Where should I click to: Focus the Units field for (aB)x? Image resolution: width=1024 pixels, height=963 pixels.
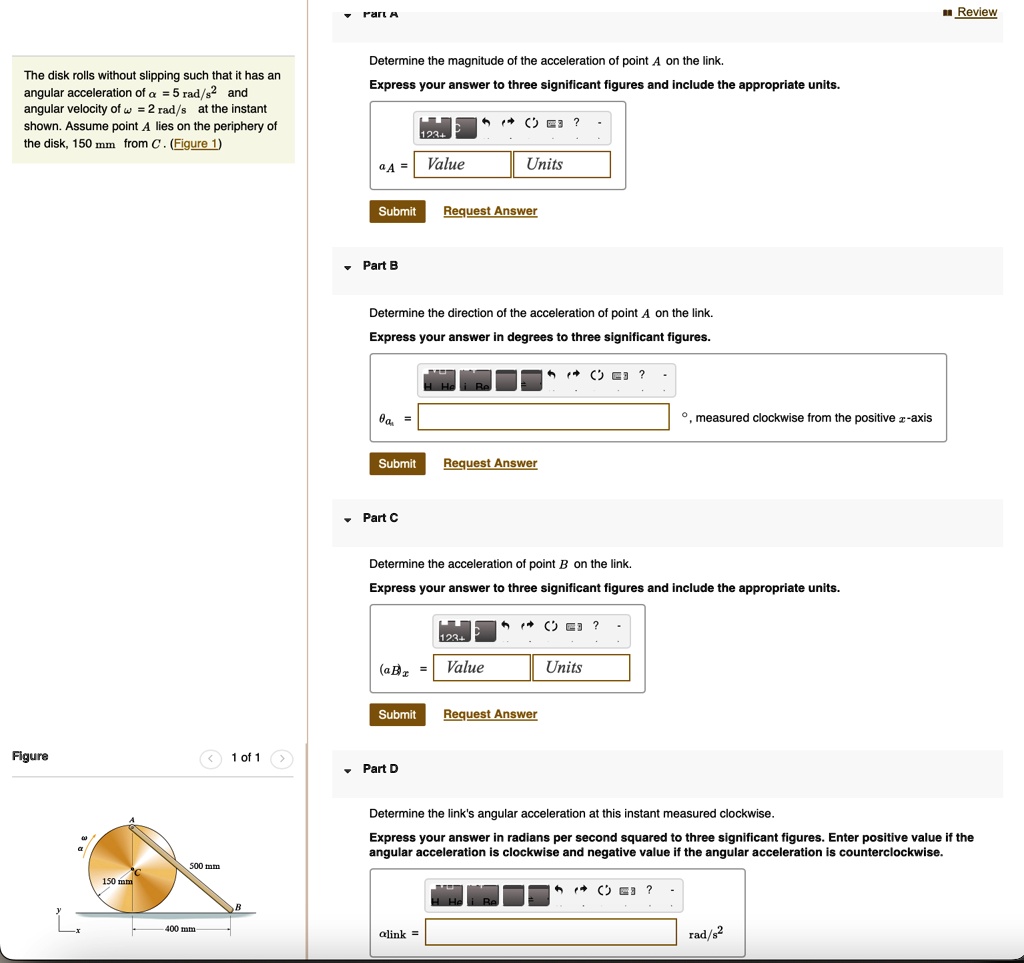(x=581, y=668)
